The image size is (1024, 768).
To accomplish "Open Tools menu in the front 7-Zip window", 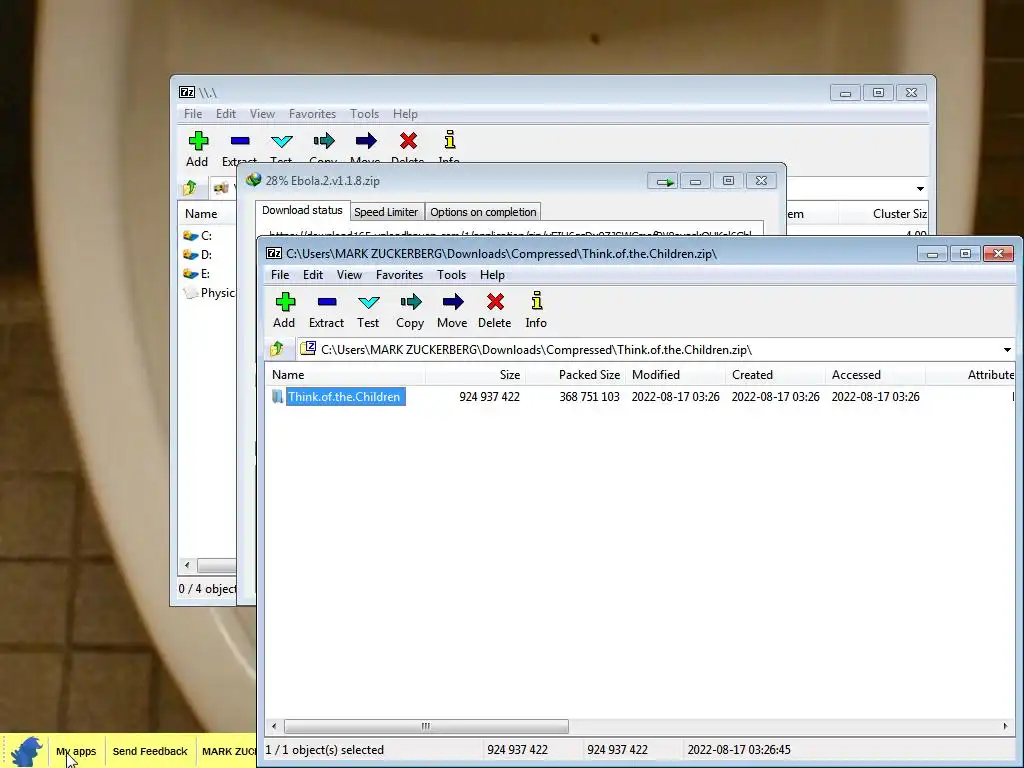I will point(451,275).
